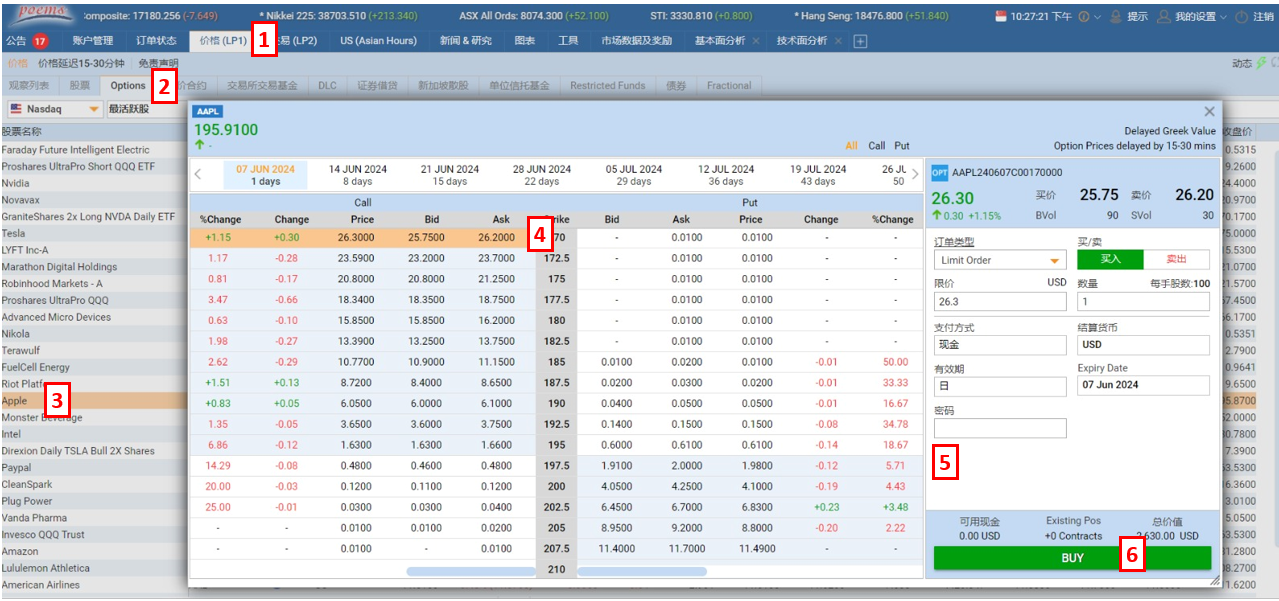The height and width of the screenshot is (601, 1279).
Task: Close the 基本面分析 tab with its X
Action: (x=756, y=41)
